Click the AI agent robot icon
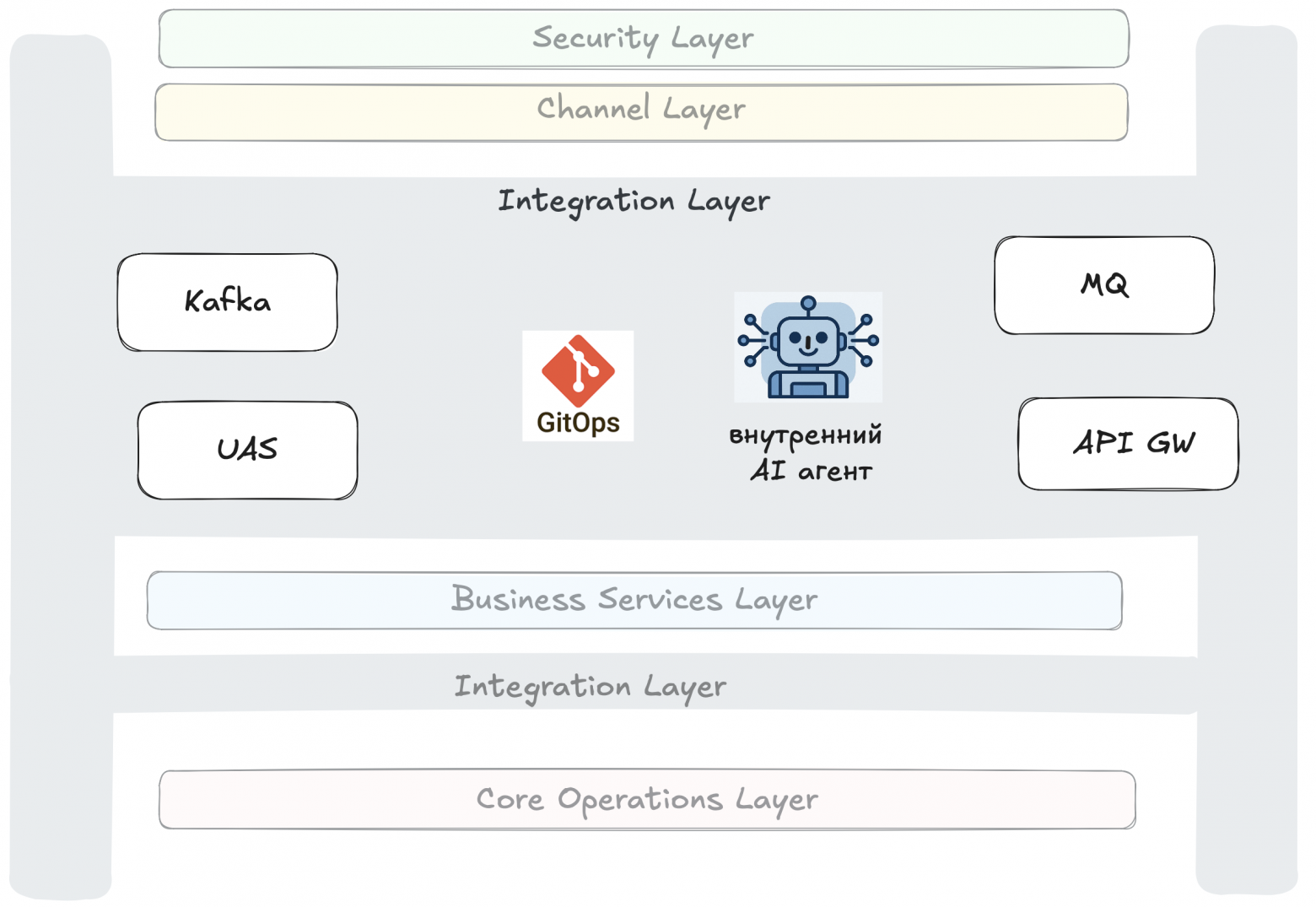1316x907 pixels. point(808,347)
